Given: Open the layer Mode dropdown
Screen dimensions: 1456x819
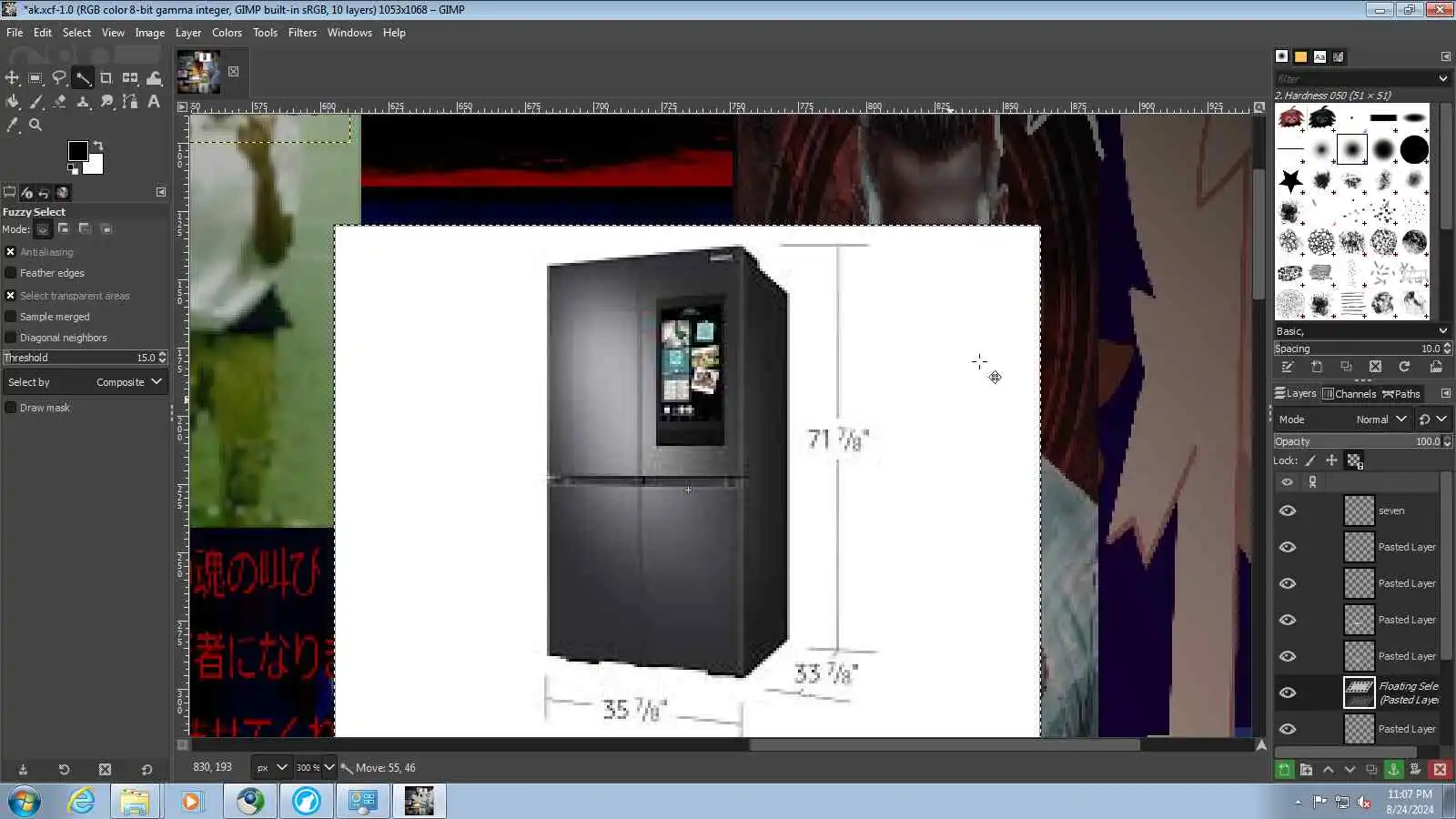Looking at the screenshot, I should point(1343,420).
